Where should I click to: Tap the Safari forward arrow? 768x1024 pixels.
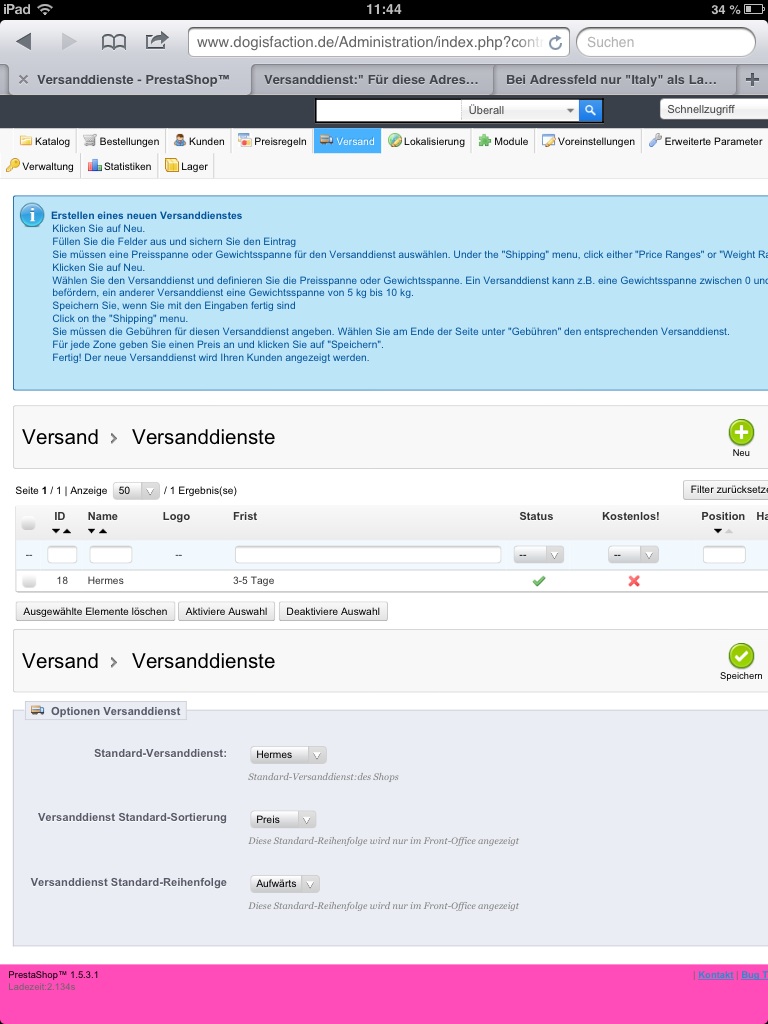[69, 42]
